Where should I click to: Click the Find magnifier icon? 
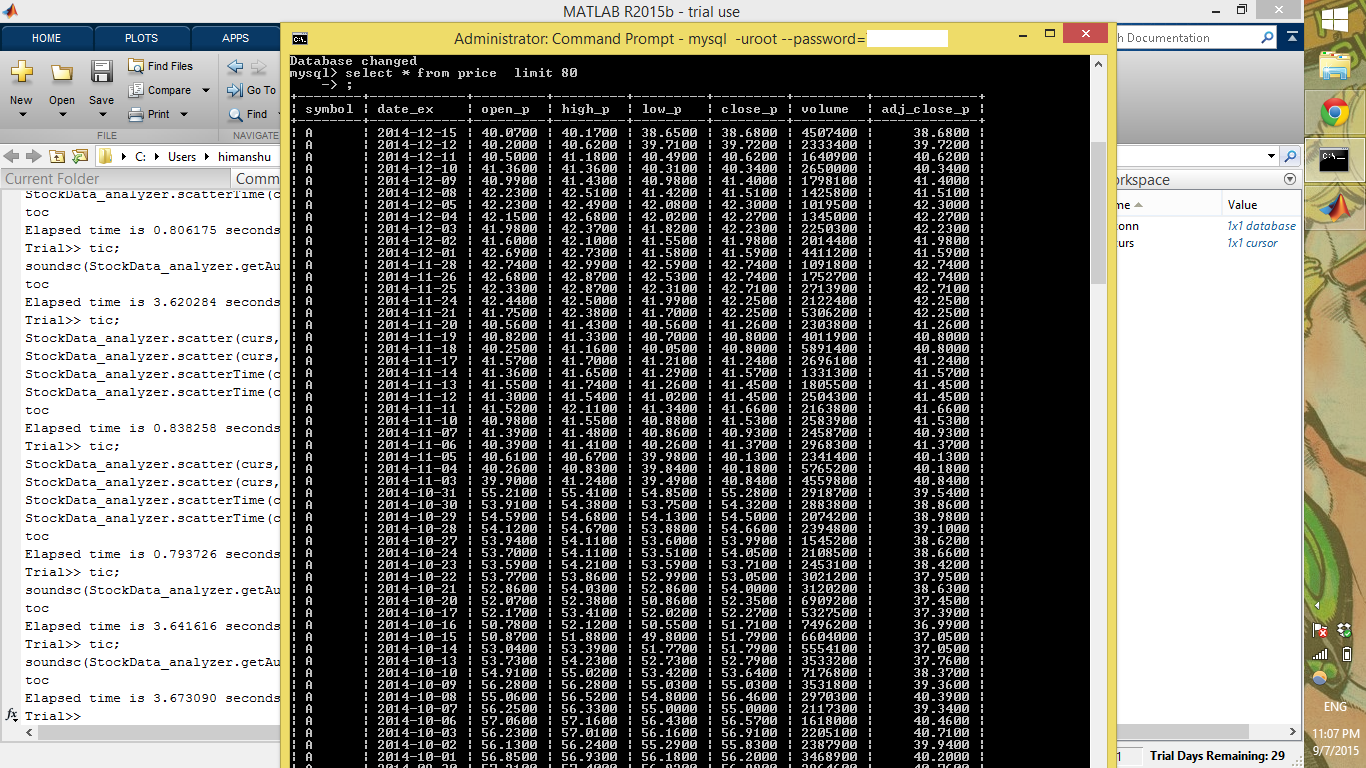click(235, 114)
